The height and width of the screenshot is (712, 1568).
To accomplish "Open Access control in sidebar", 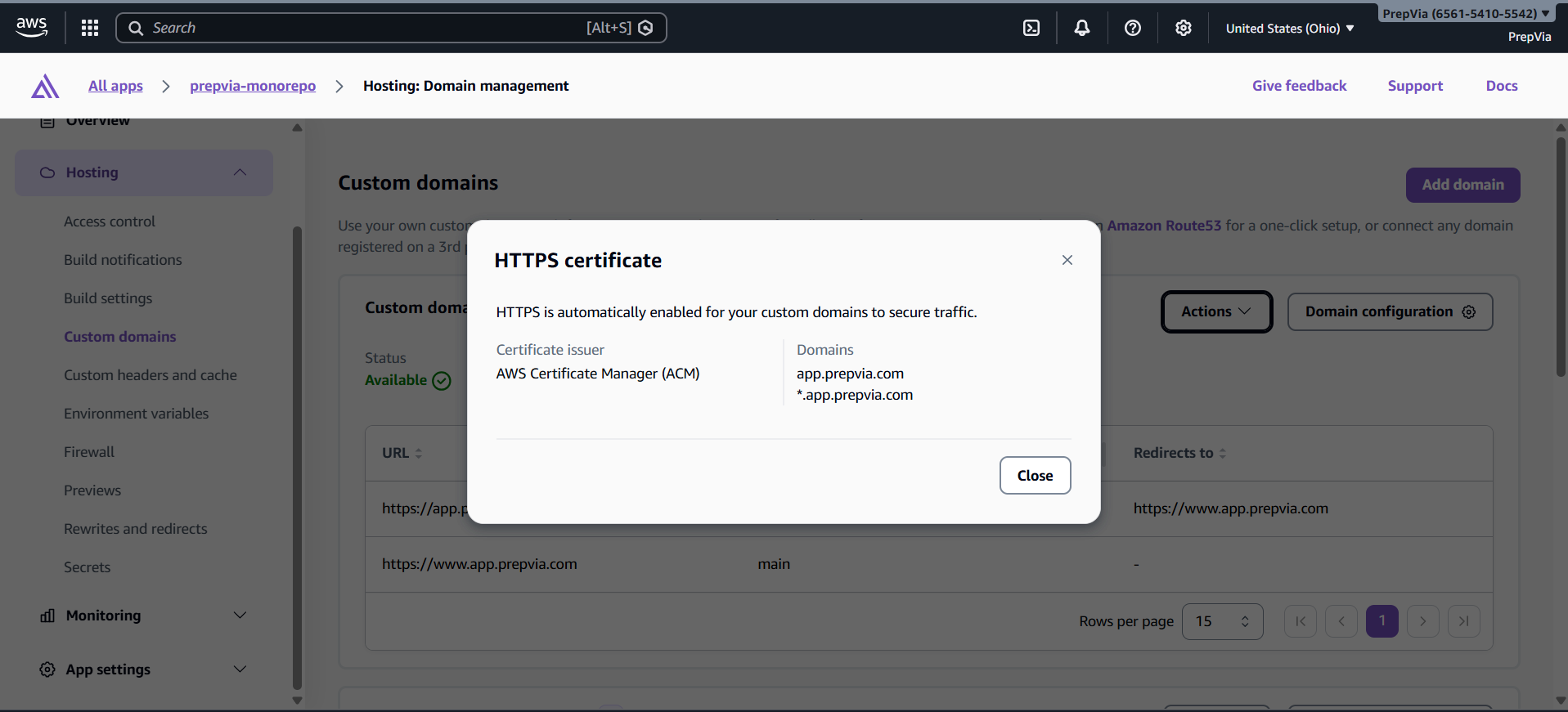I will click(110, 222).
